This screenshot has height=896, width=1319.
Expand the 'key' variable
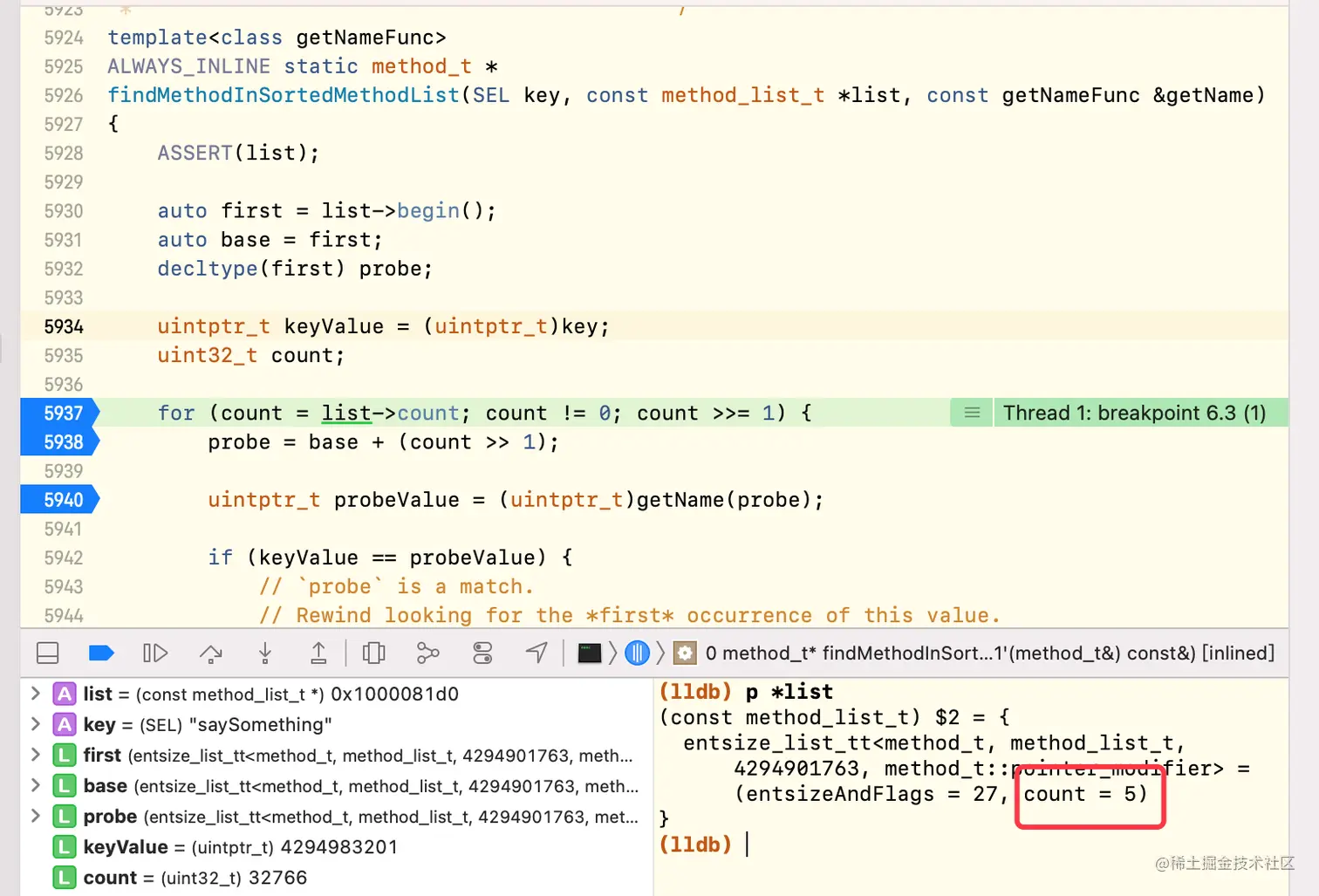point(35,724)
